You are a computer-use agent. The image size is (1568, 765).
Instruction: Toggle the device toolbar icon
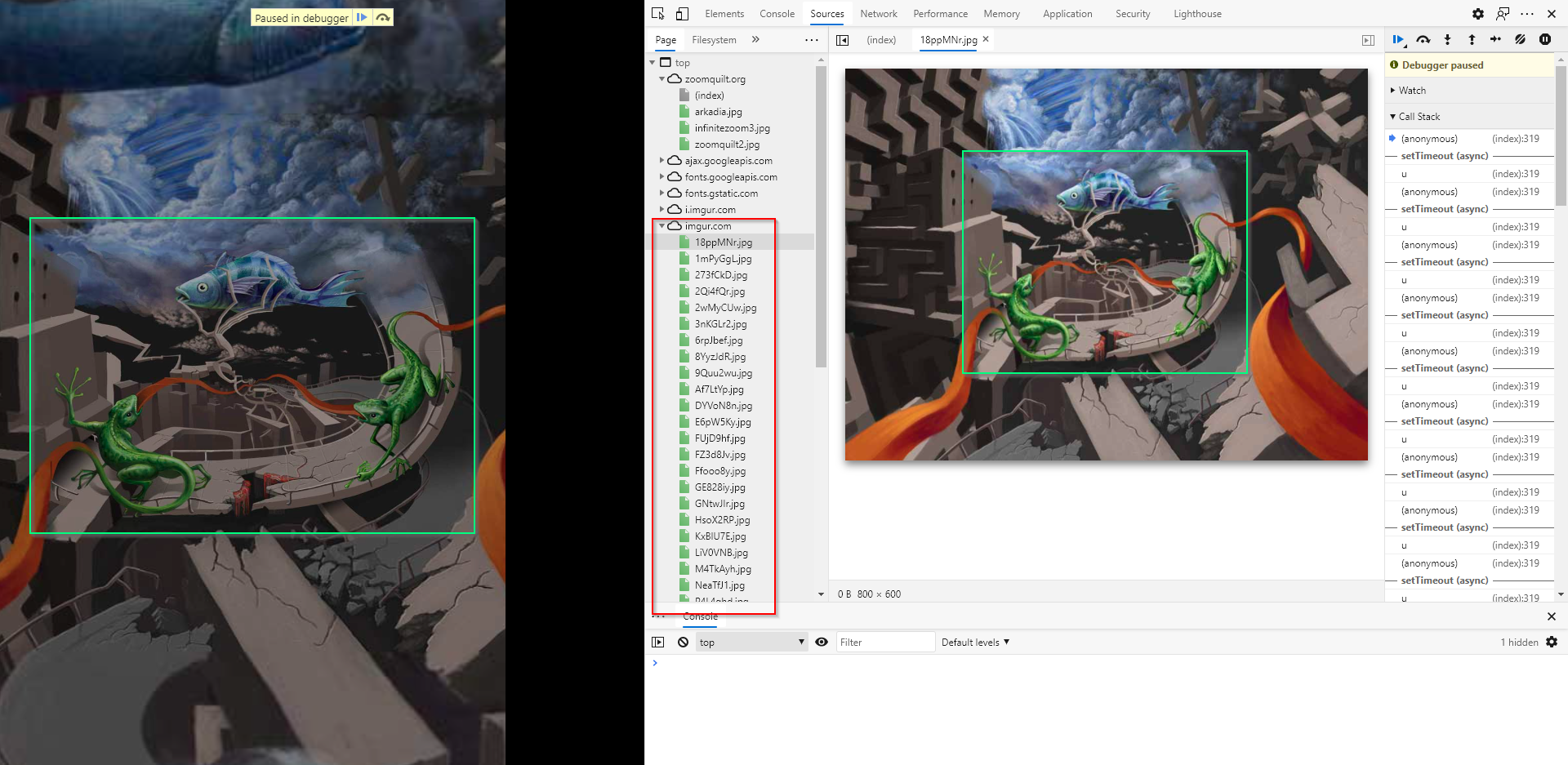coord(682,14)
